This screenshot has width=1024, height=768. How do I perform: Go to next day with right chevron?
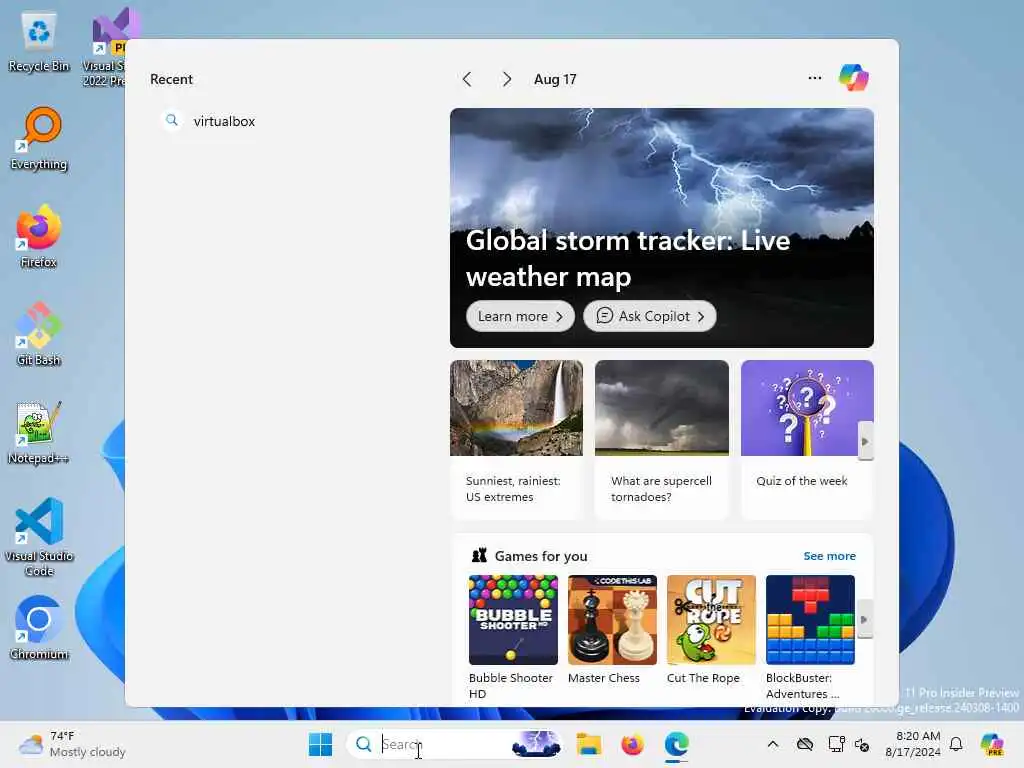[x=507, y=79]
